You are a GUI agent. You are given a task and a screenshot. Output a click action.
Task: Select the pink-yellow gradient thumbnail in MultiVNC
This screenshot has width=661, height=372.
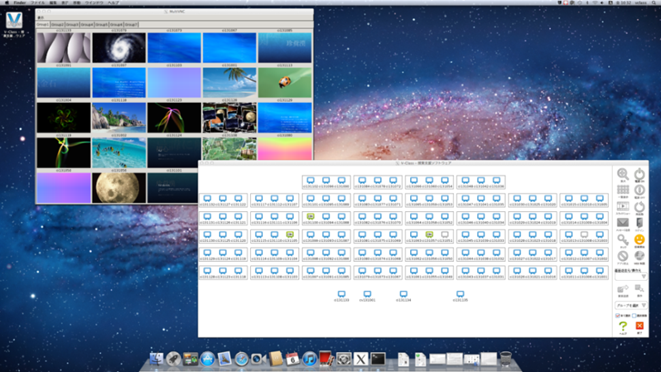click(x=285, y=148)
